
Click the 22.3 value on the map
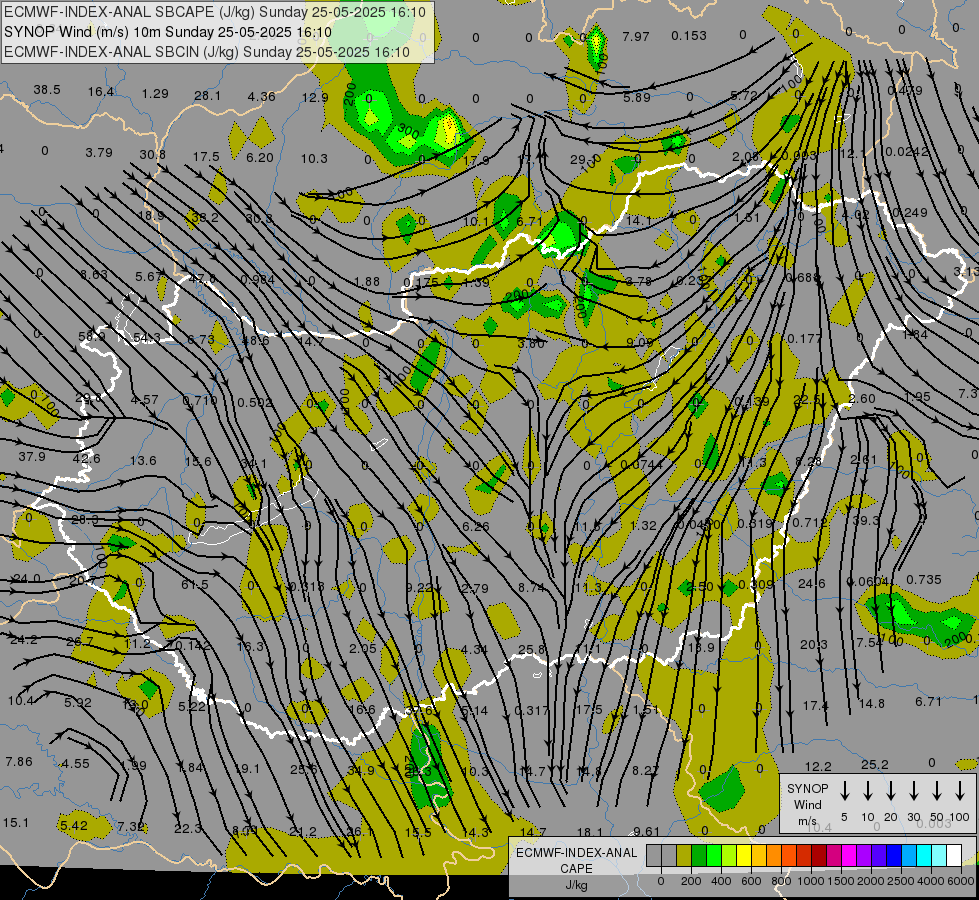pos(187,829)
